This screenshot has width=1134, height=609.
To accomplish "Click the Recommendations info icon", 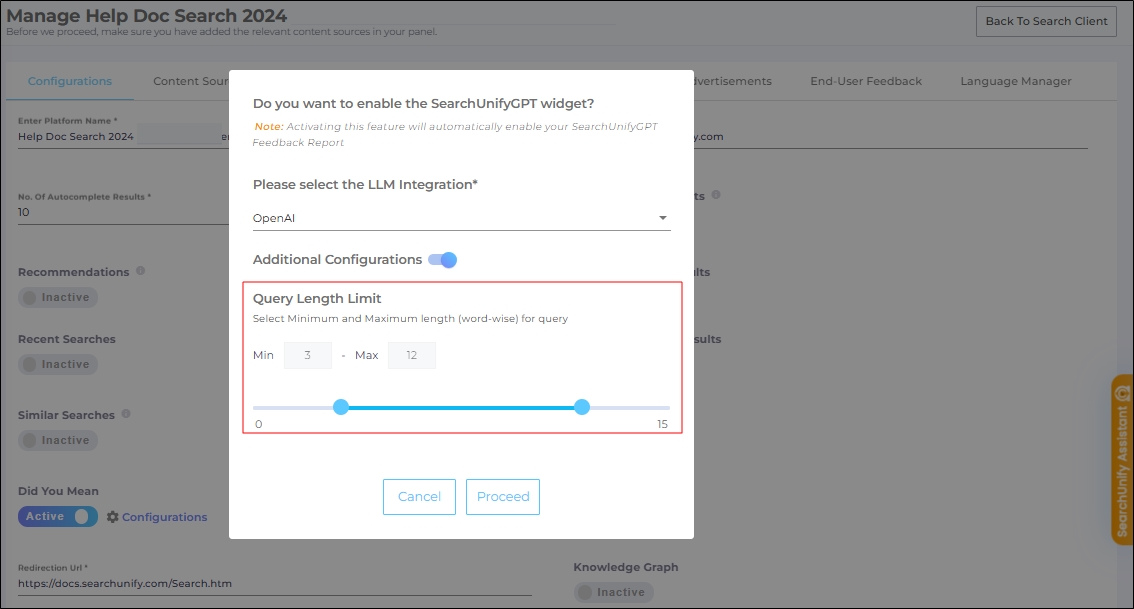I will [x=140, y=271].
